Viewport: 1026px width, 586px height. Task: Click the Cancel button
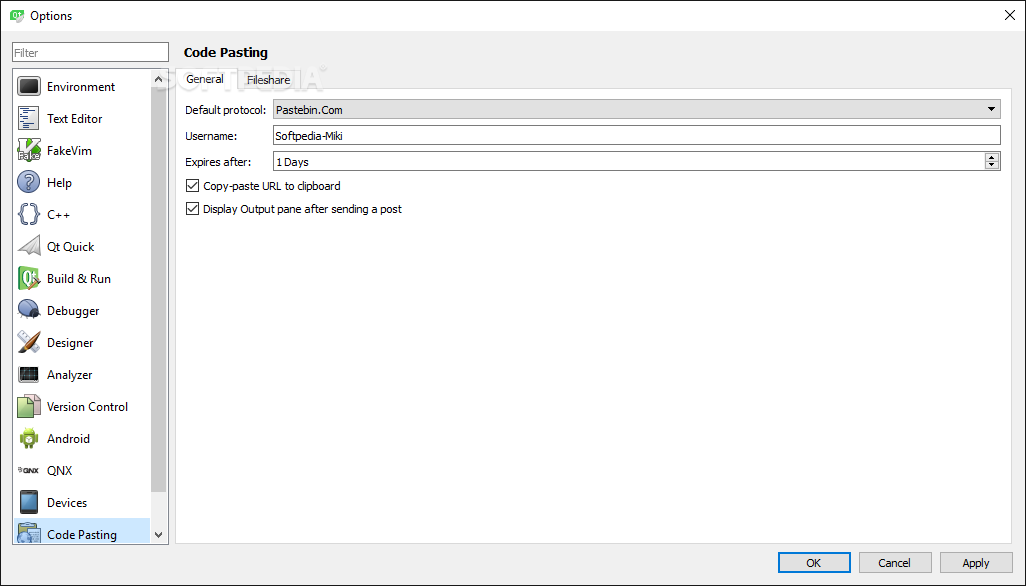tap(894, 562)
